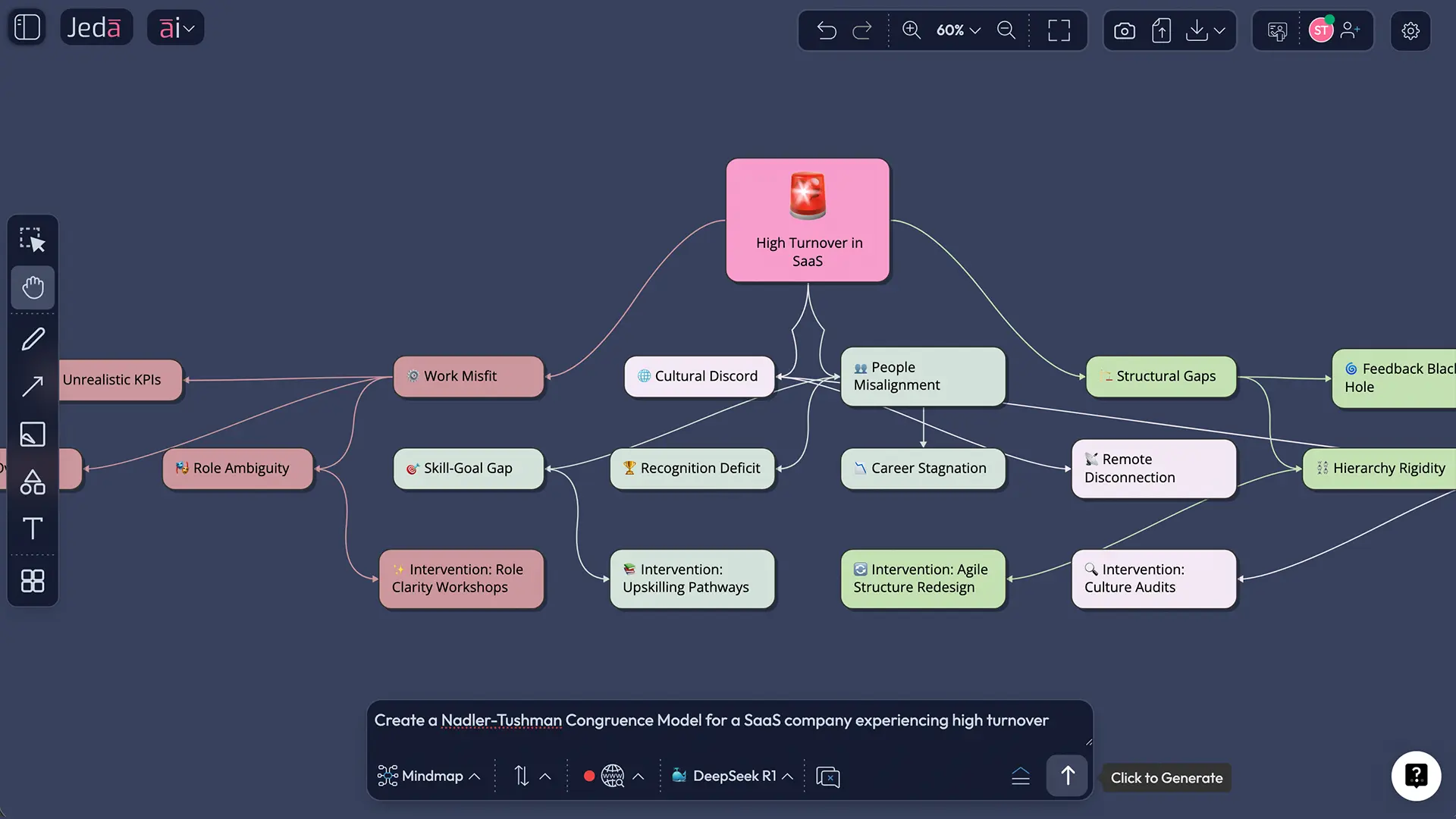Undo the last action
Screen dimensions: 1456x819
point(827,30)
